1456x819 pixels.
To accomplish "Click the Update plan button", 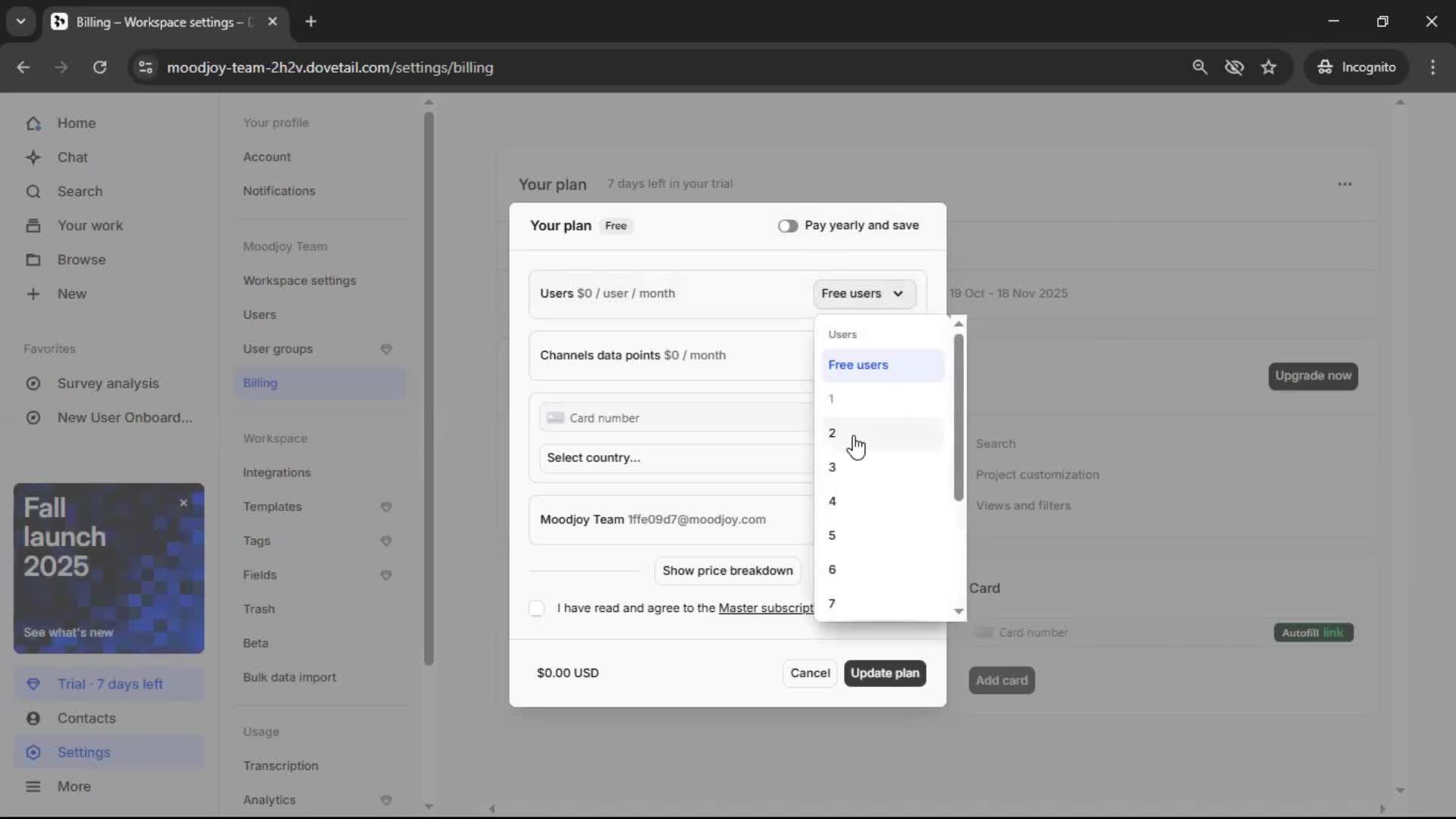I will tap(884, 673).
